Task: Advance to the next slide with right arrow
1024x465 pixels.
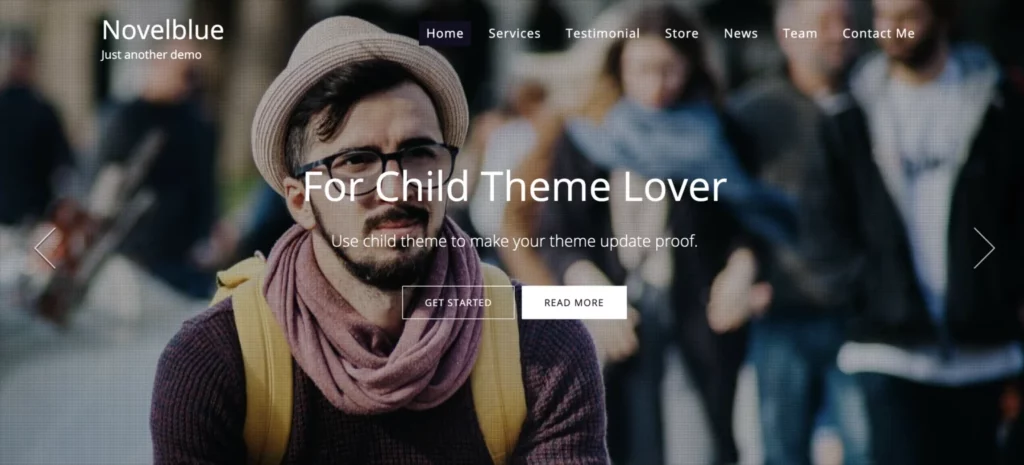Action: point(984,248)
